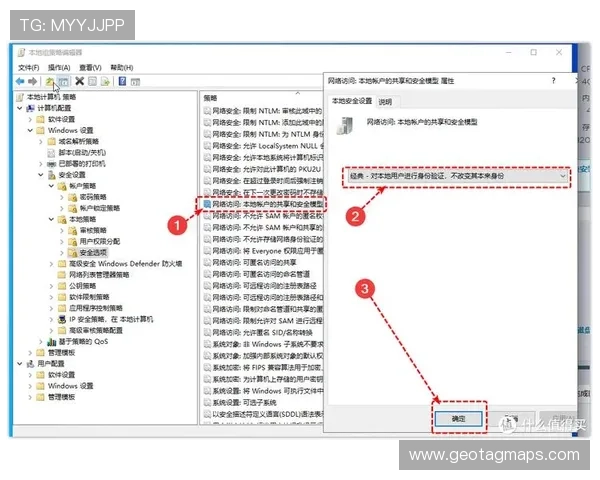The height and width of the screenshot is (480, 600).
Task: Click the 本地计算机 策略 root node icon
Action: (x=20, y=97)
